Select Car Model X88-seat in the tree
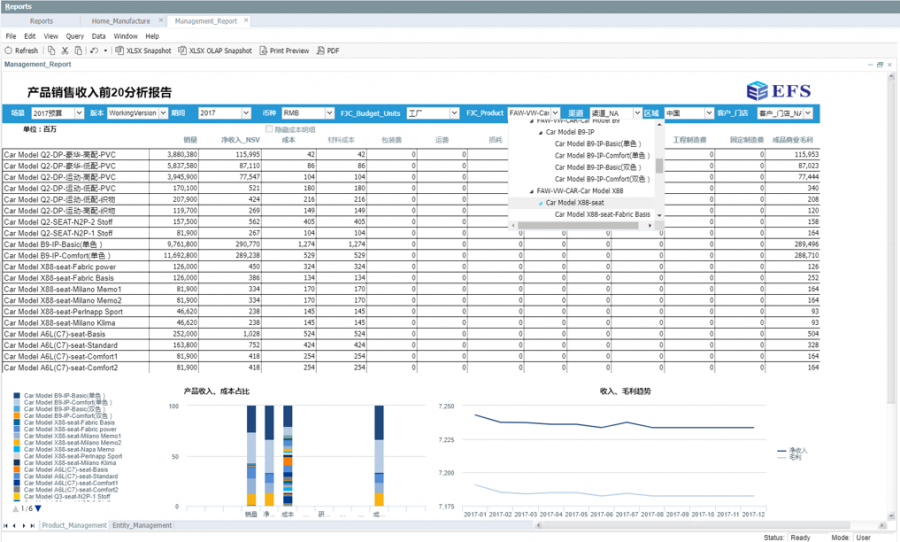Screen dimensions: 900x542 (x=575, y=203)
